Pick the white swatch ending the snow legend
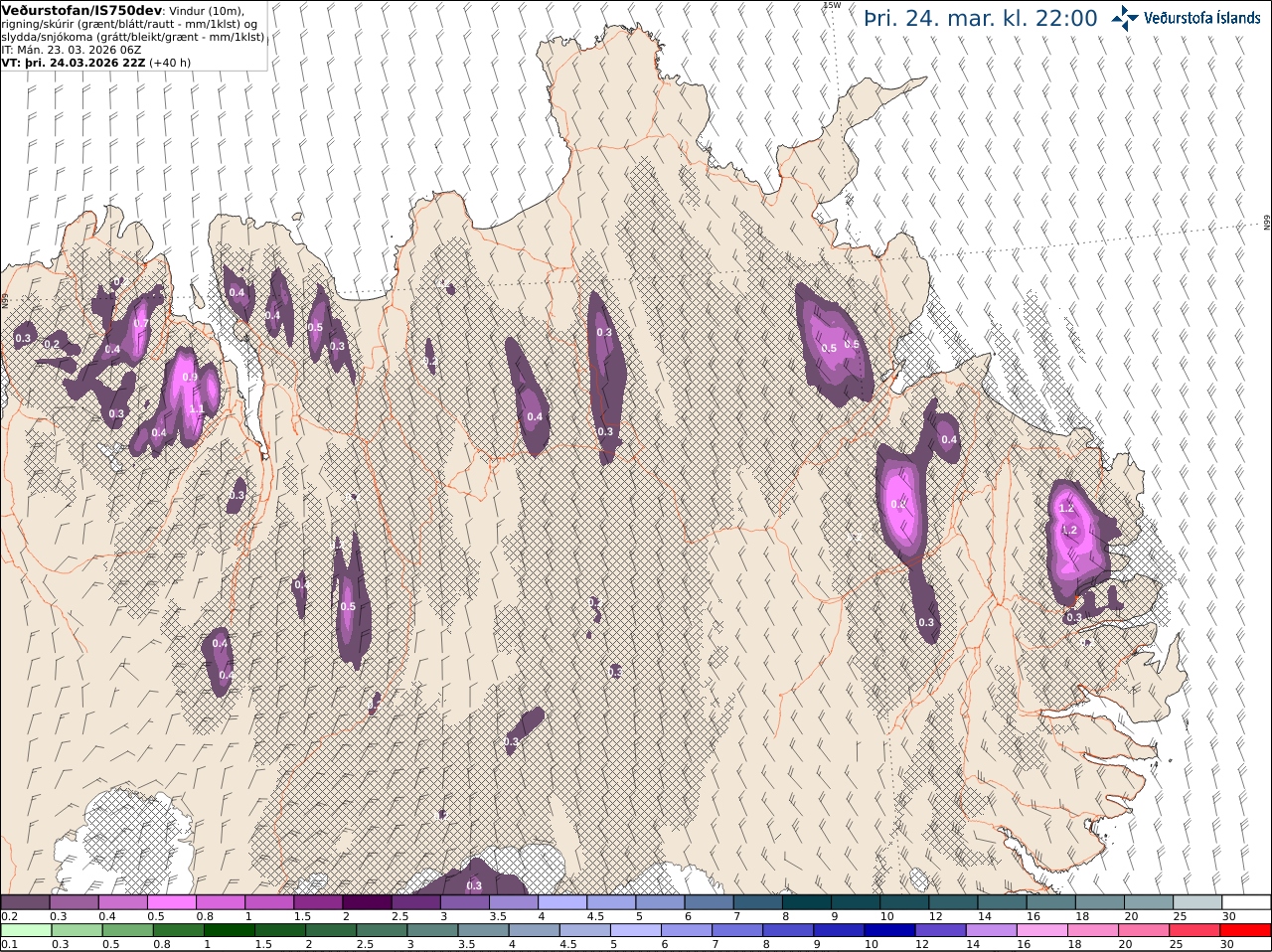The image size is (1272, 952). [x=1245, y=902]
